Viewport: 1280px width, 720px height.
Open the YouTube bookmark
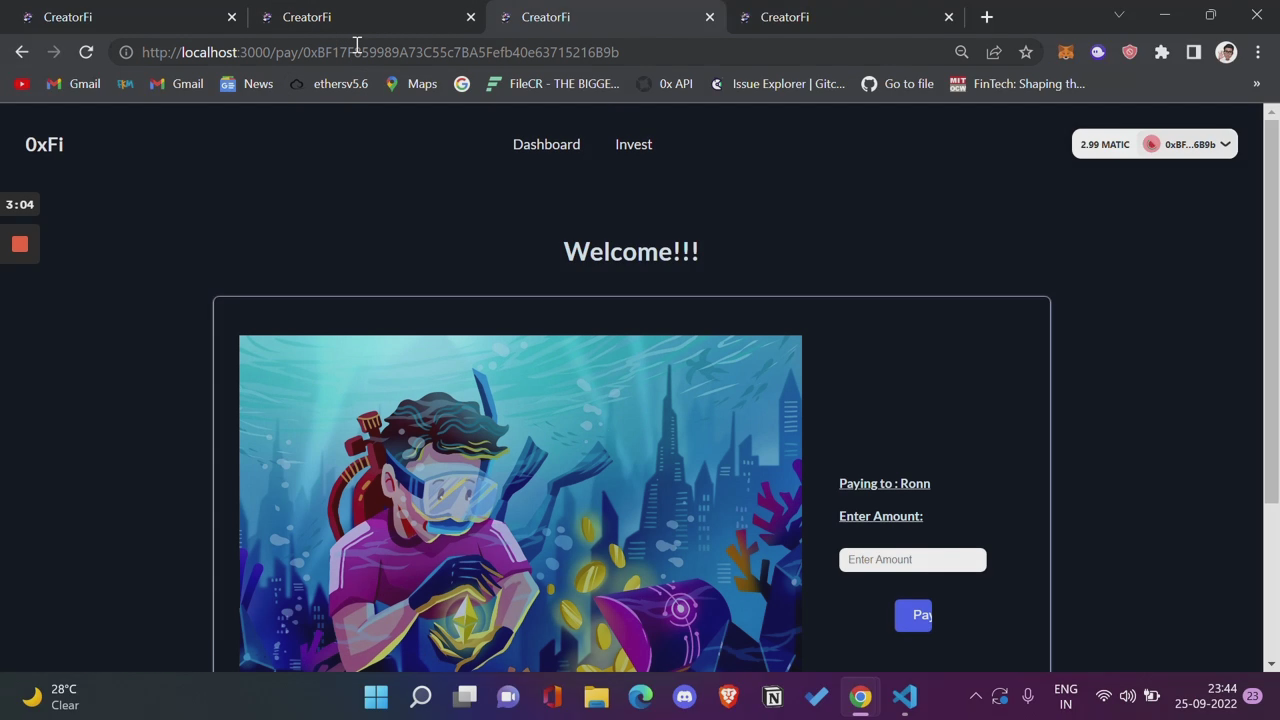[x=22, y=84]
